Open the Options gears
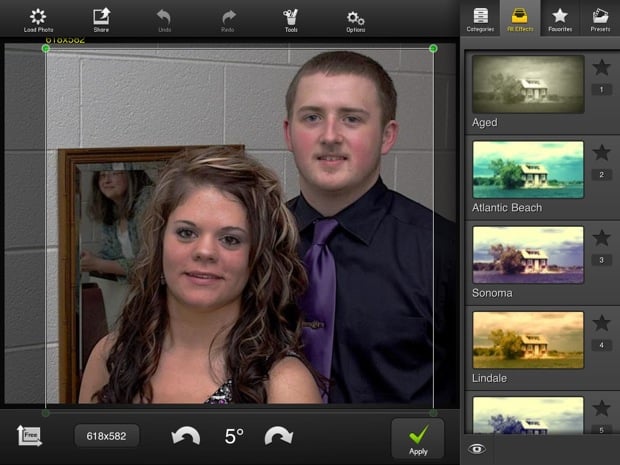This screenshot has width=620, height=465. tap(355, 21)
